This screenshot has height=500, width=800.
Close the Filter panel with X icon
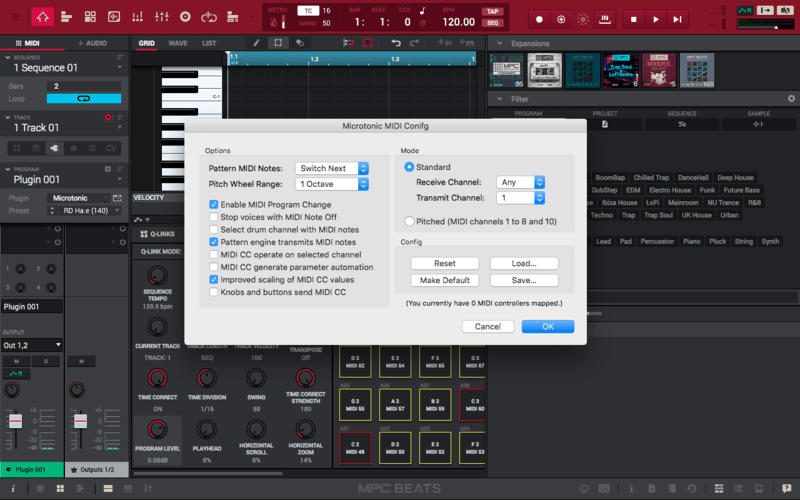click(x=791, y=98)
